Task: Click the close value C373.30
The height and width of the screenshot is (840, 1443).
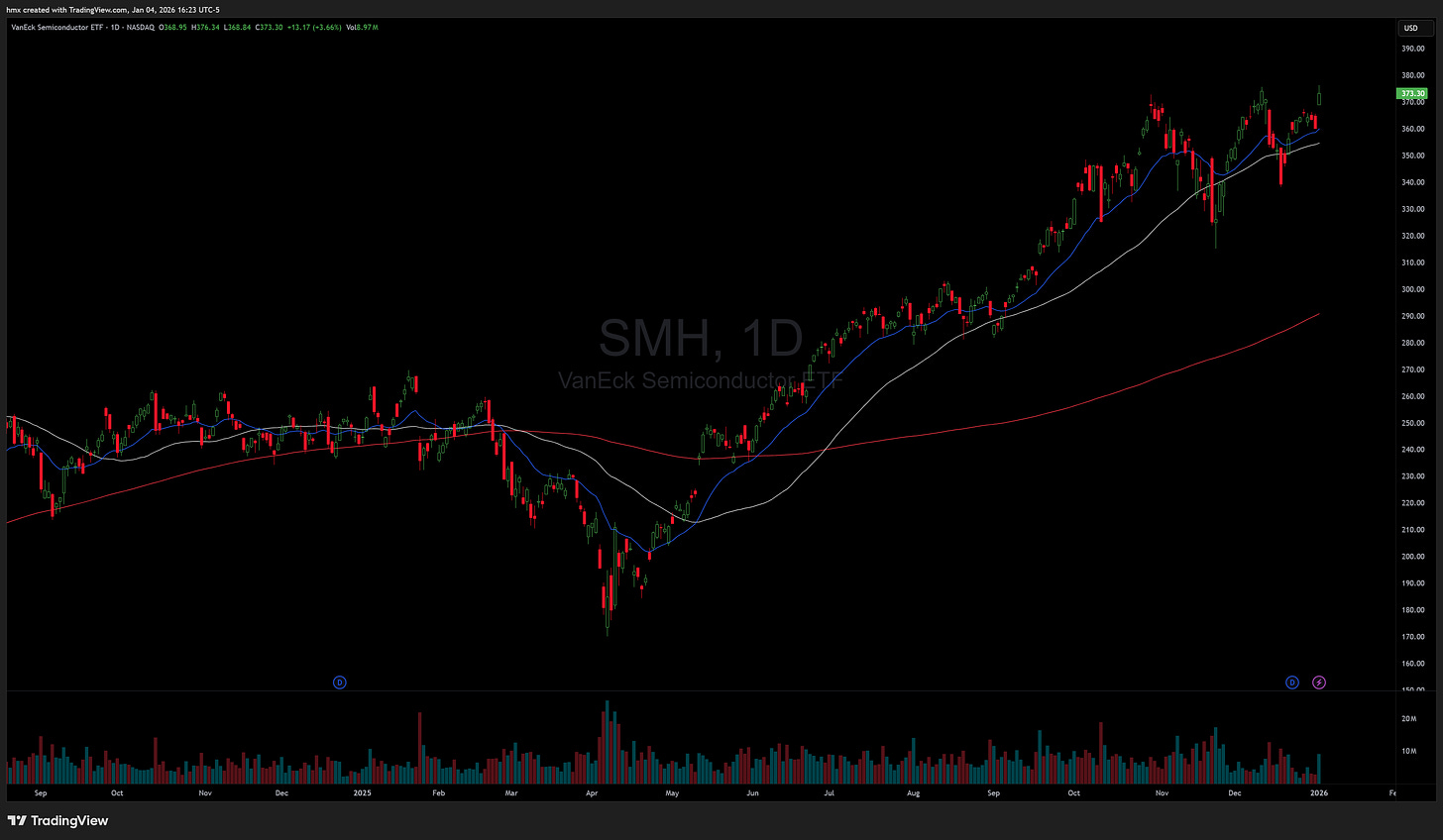Action: click(269, 28)
